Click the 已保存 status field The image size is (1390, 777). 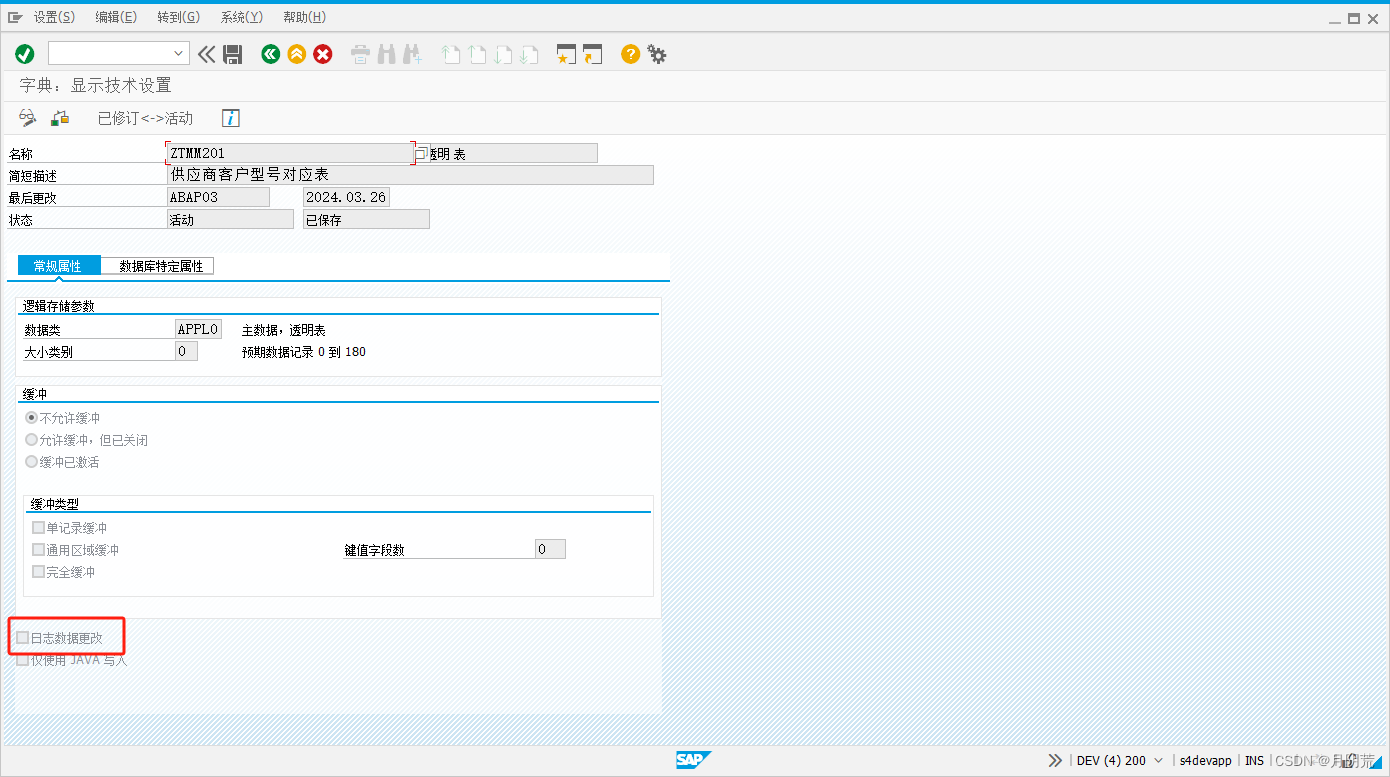(x=366, y=219)
